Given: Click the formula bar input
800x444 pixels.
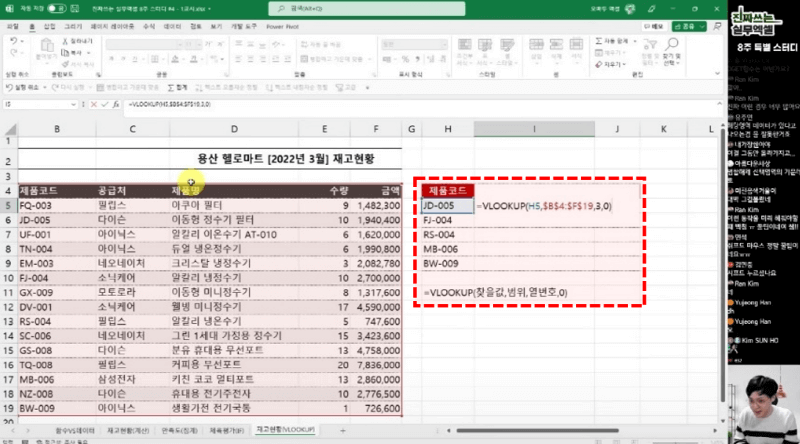Looking at the screenshot, I should pyautogui.click(x=418, y=104).
